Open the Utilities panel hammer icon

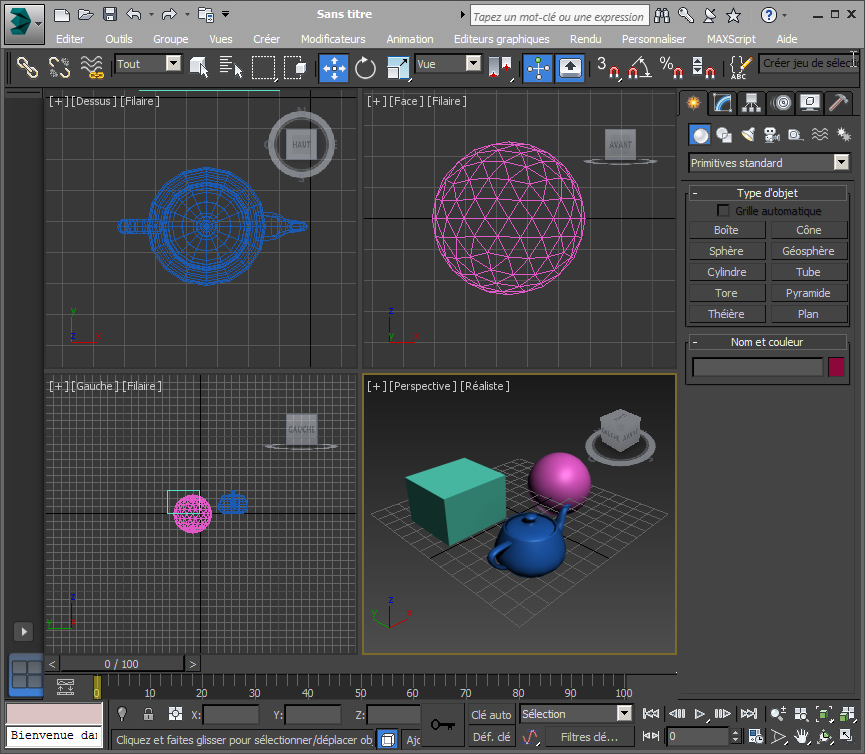(839, 103)
